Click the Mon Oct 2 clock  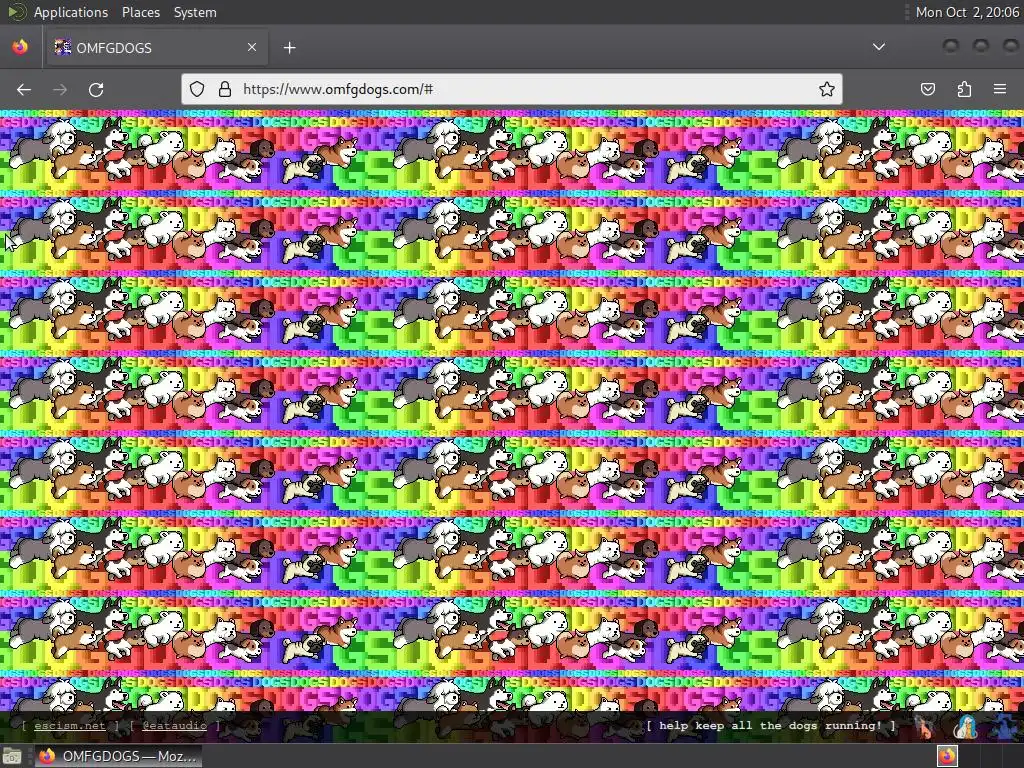(967, 12)
